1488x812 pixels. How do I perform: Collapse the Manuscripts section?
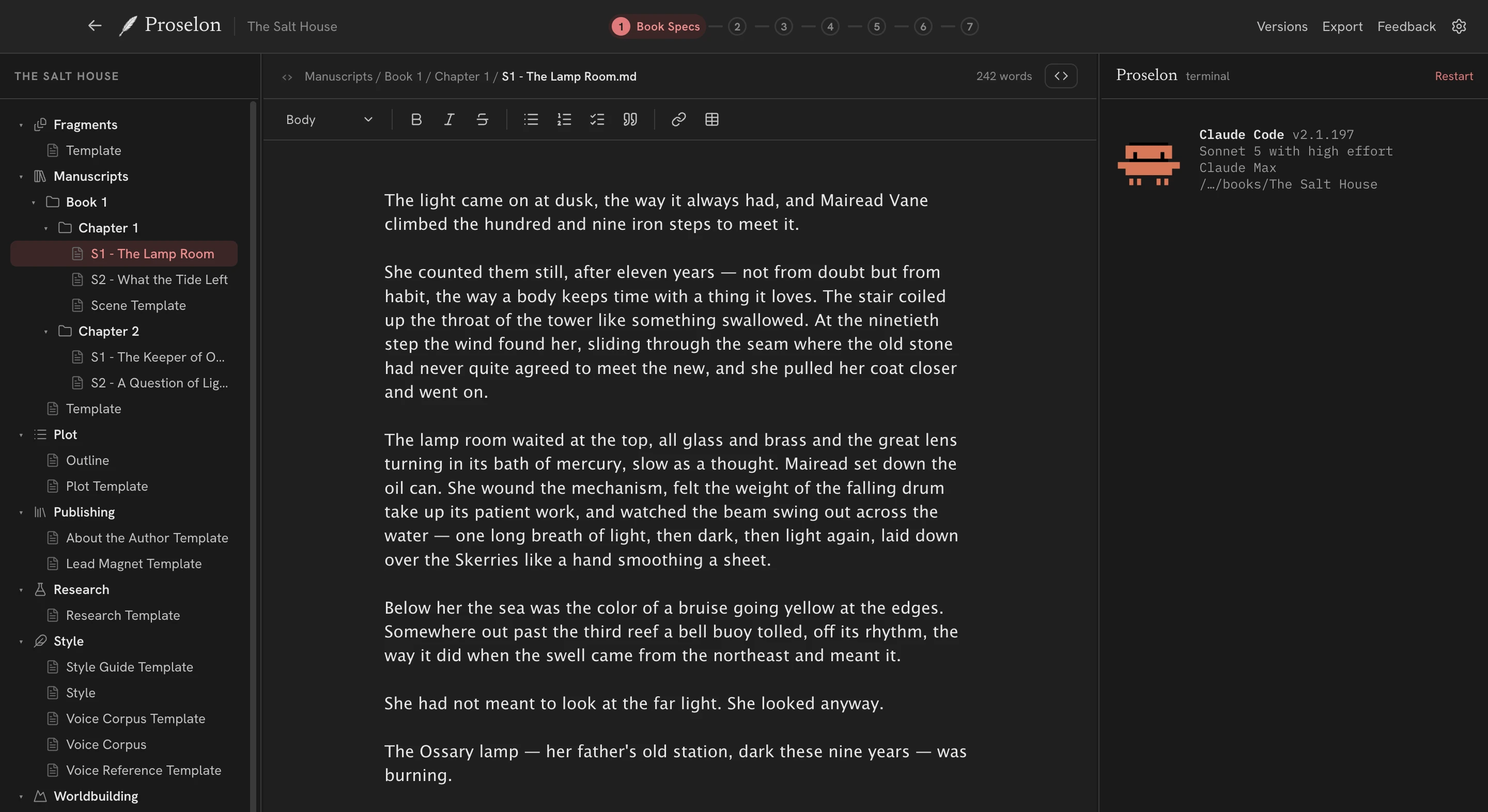[21, 177]
